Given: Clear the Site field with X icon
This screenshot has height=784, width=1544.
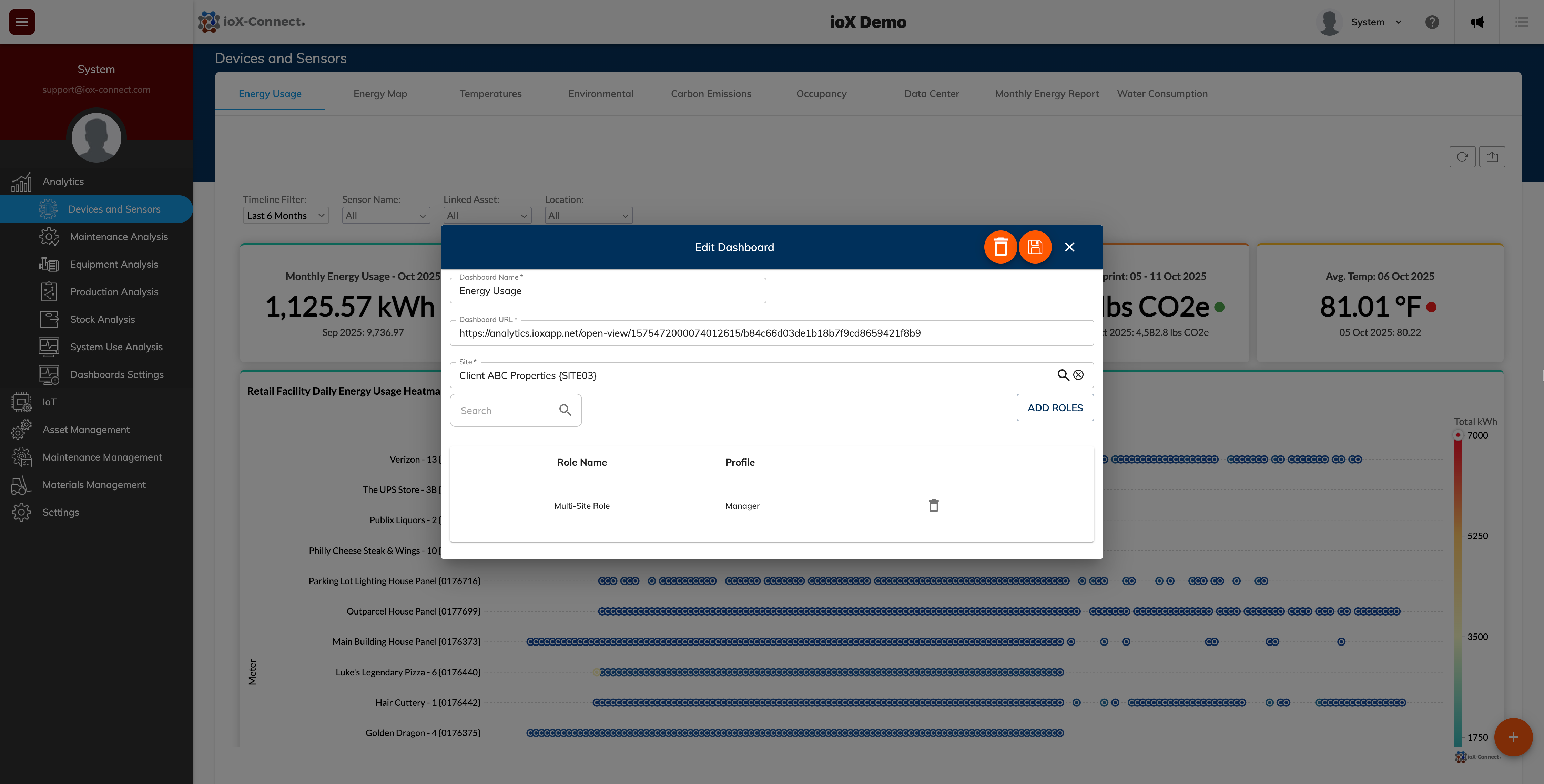Looking at the screenshot, I should (1078, 375).
